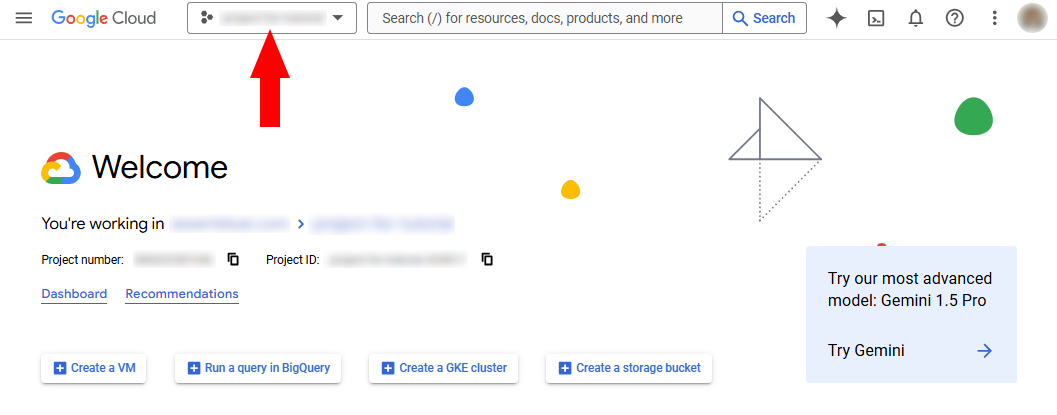
Task: Activate Cloud Shell terminal icon
Action: tap(876, 18)
